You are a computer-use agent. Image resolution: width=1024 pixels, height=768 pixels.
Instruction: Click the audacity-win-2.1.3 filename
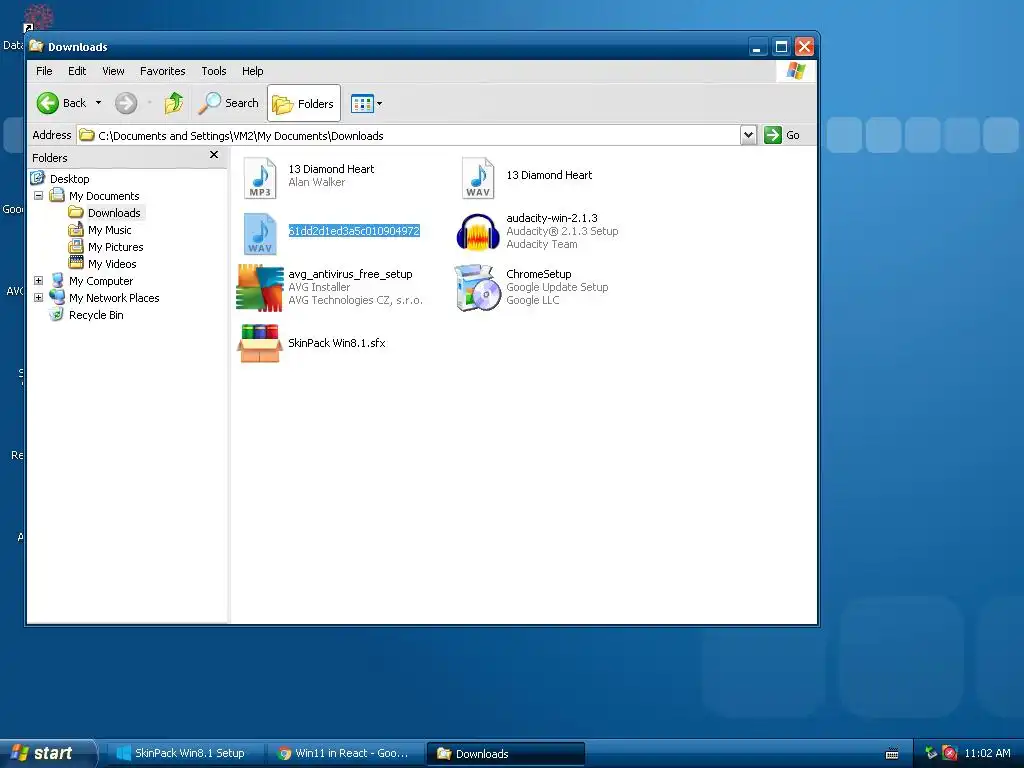click(552, 217)
